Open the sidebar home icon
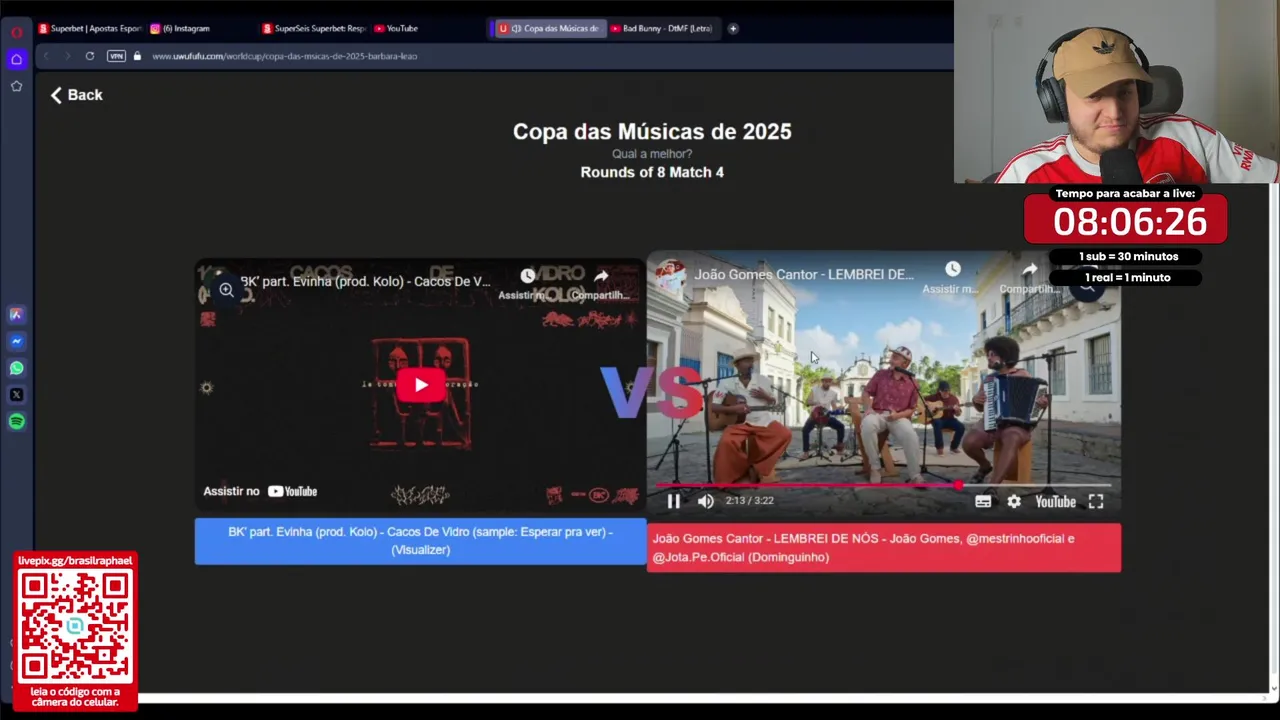 (16, 59)
